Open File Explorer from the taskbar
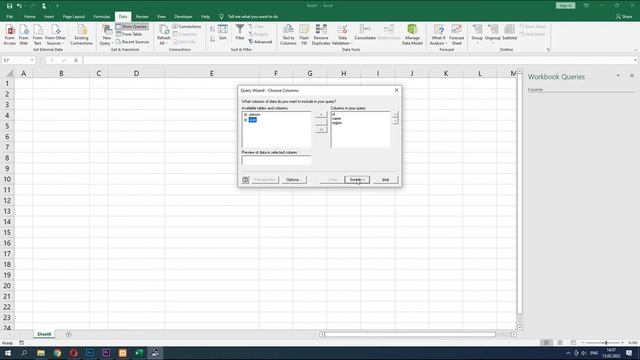Viewport: 640px width, 360px height. point(41,353)
